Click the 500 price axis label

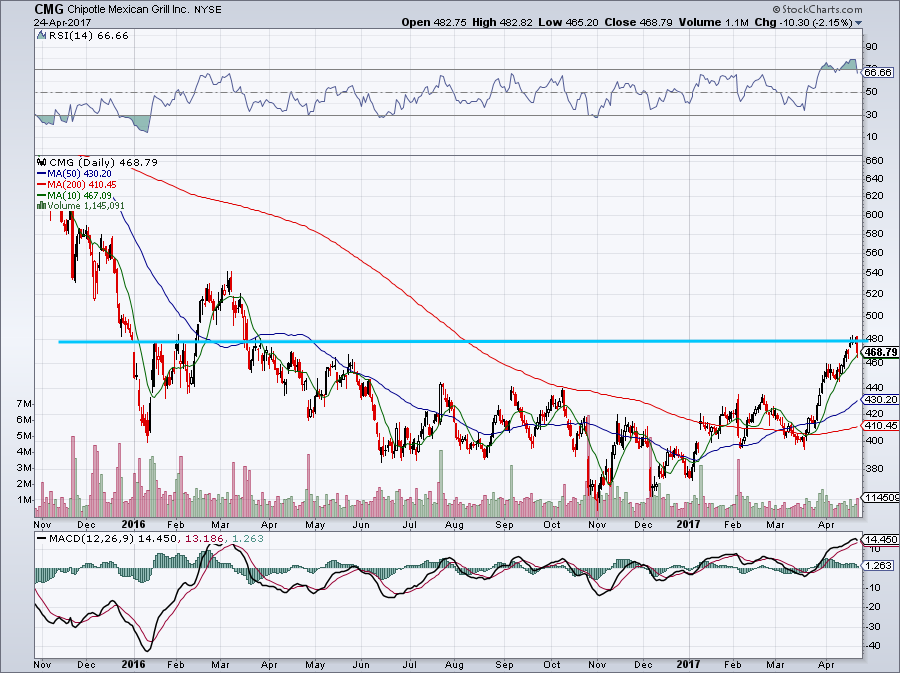(x=875, y=316)
